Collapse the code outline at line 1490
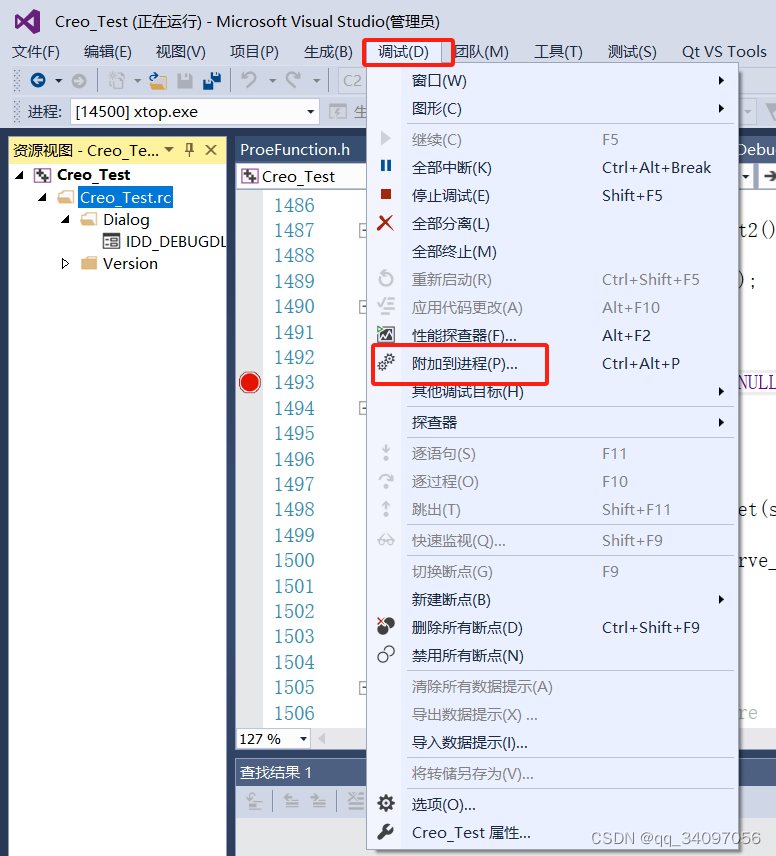Image resolution: width=776 pixels, height=856 pixels. pyautogui.click(x=363, y=307)
